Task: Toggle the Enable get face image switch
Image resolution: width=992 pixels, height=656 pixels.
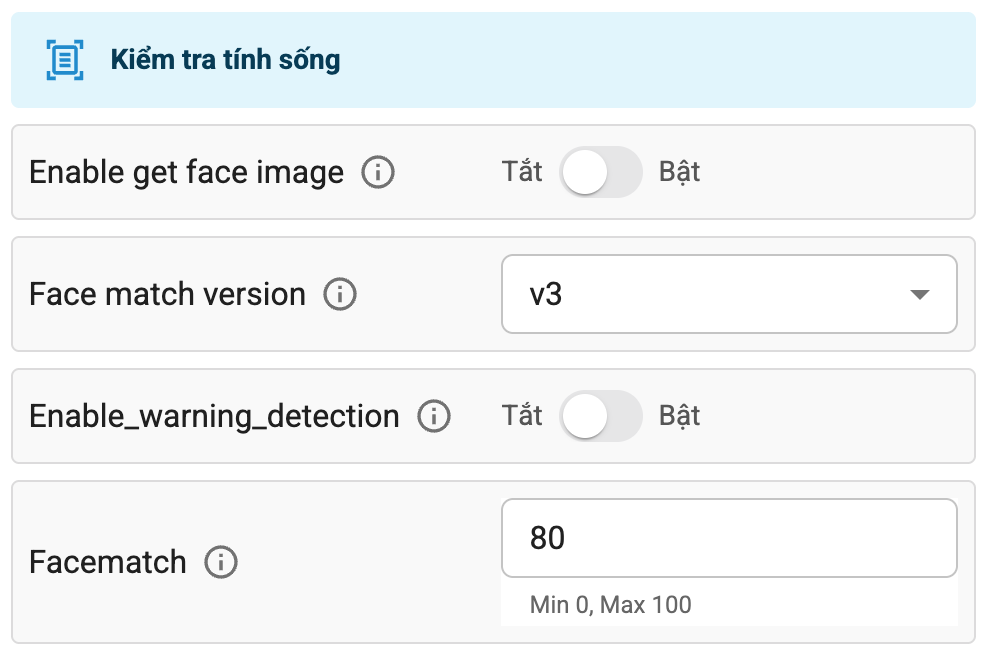Action: click(x=600, y=172)
